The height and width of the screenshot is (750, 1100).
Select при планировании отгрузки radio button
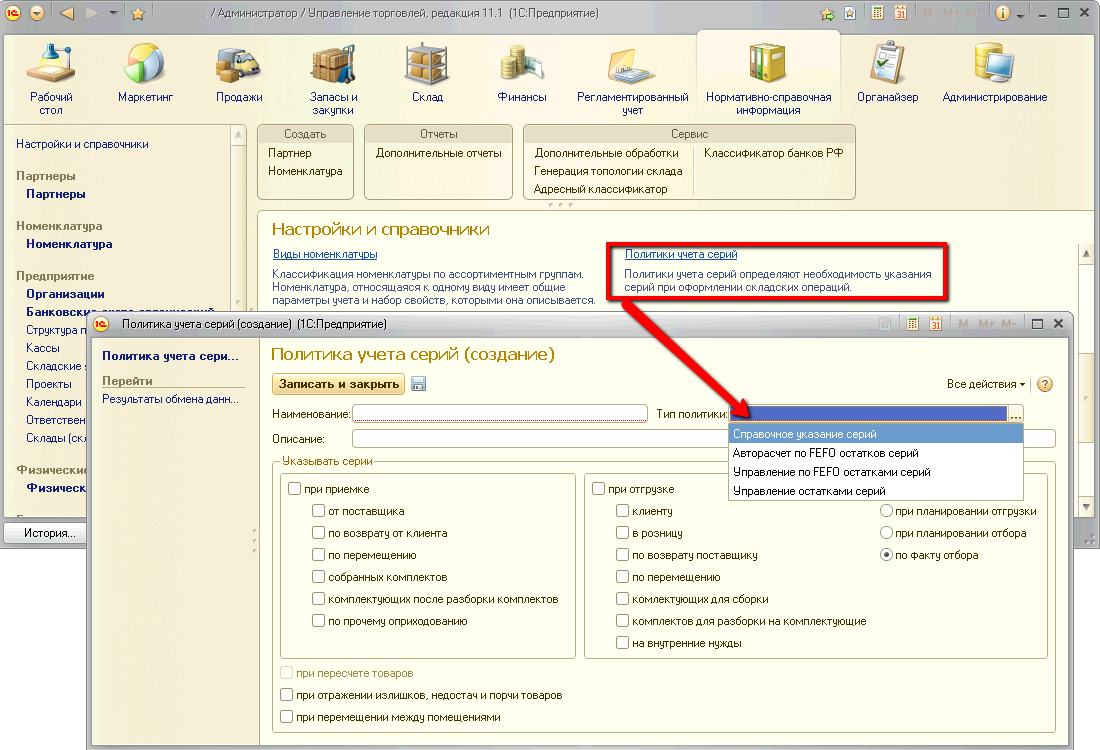pos(886,511)
